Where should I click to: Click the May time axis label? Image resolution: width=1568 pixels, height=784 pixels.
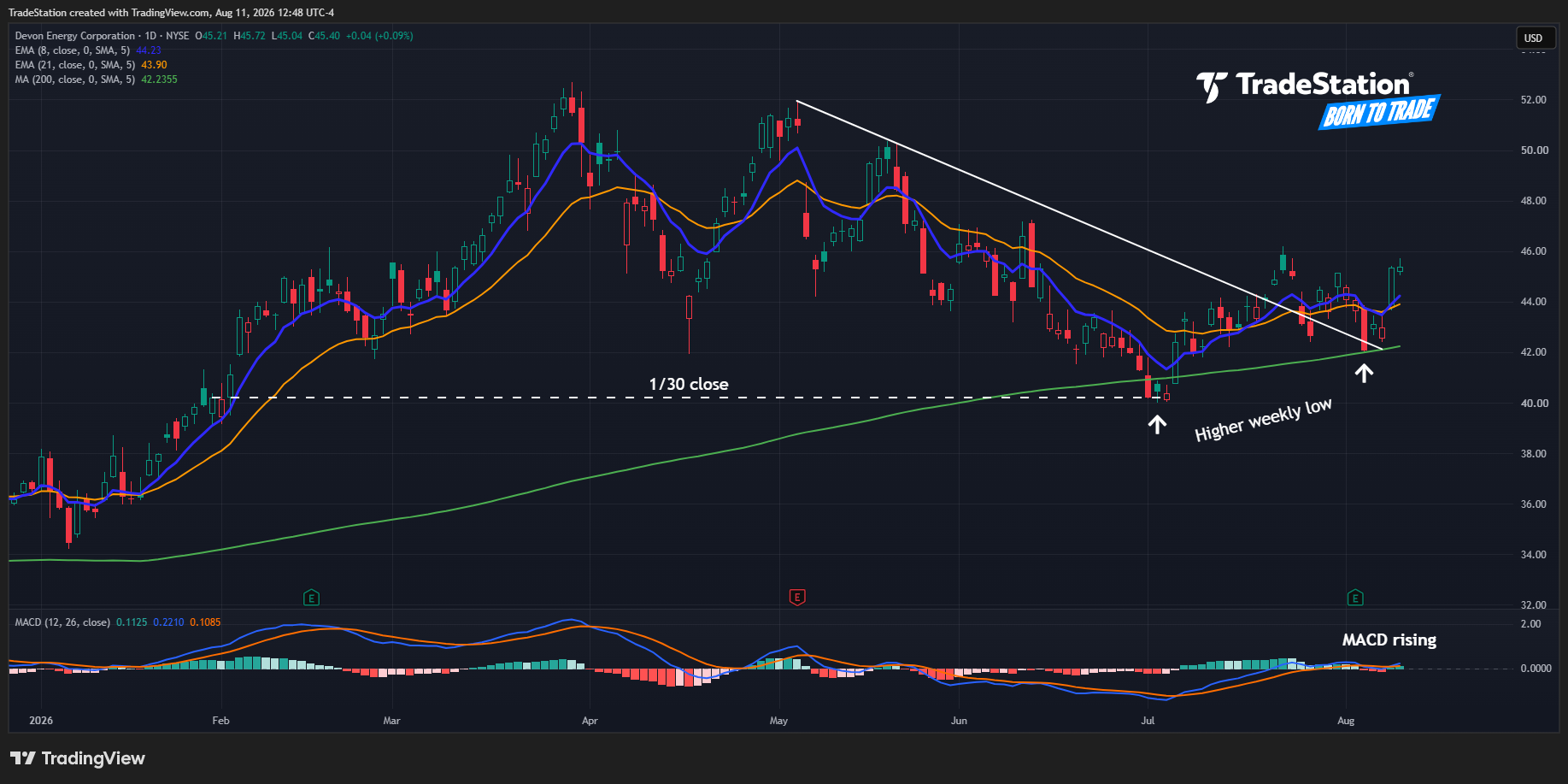[x=778, y=721]
